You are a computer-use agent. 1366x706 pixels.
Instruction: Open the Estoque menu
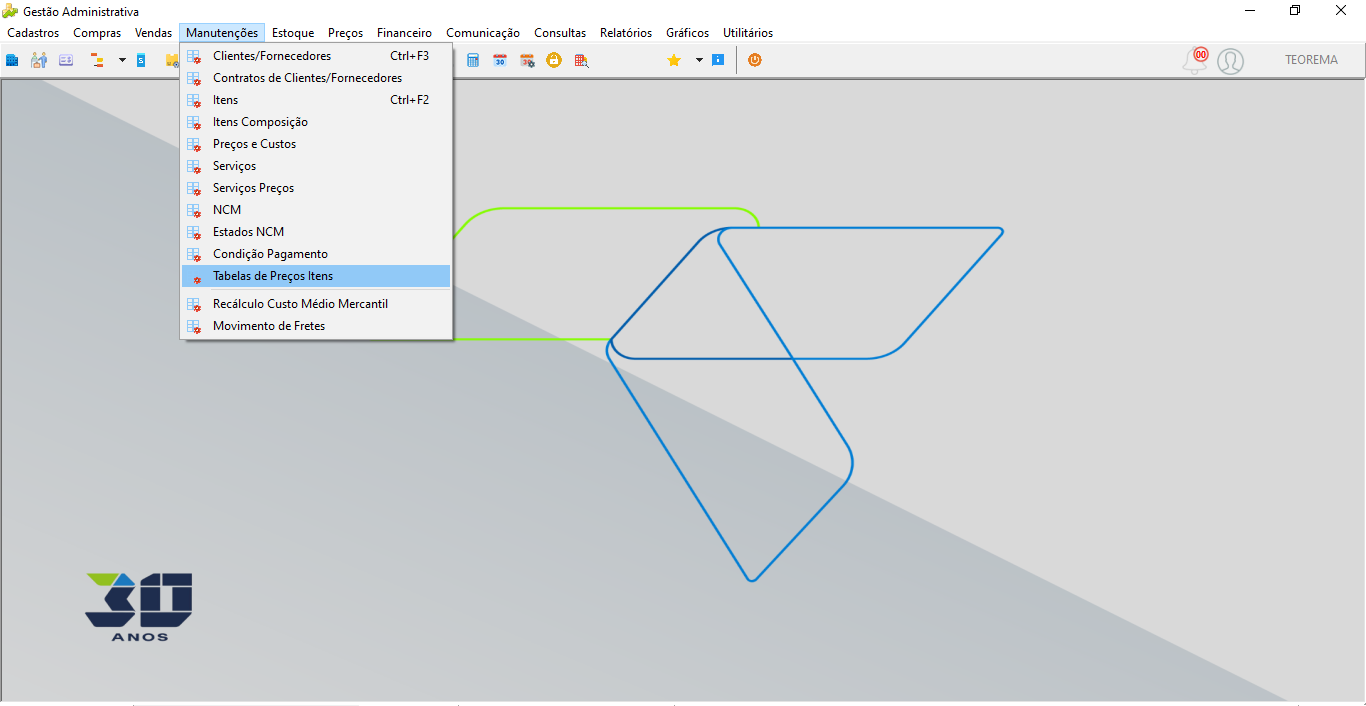coord(293,33)
